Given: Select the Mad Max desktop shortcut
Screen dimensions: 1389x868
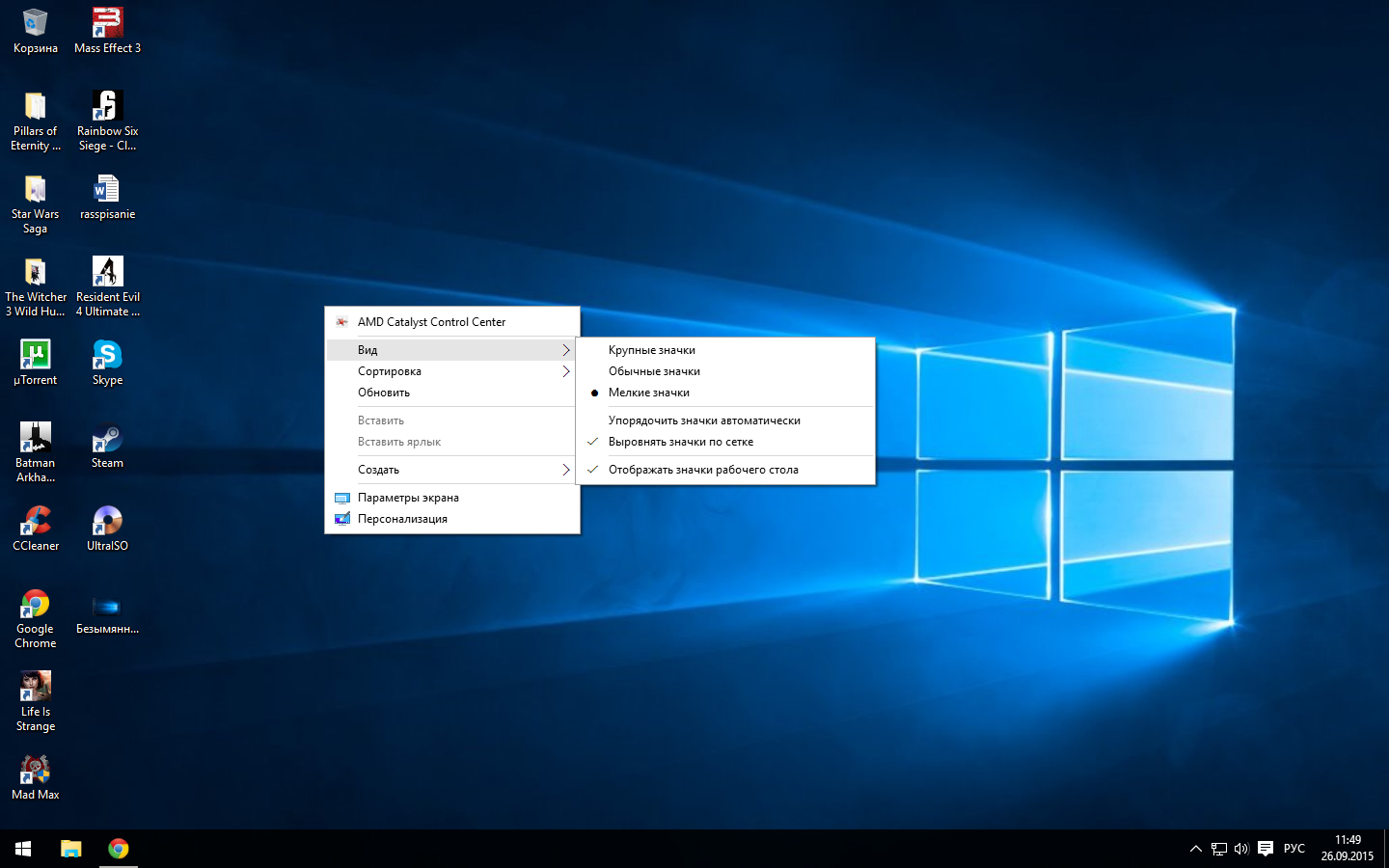Looking at the screenshot, I should [36, 778].
